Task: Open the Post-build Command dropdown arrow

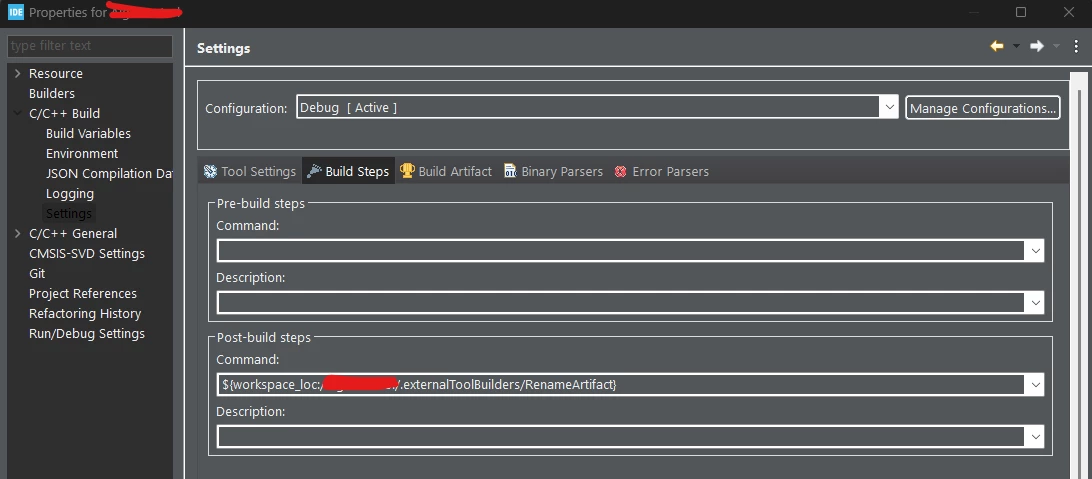Action: tap(1035, 384)
